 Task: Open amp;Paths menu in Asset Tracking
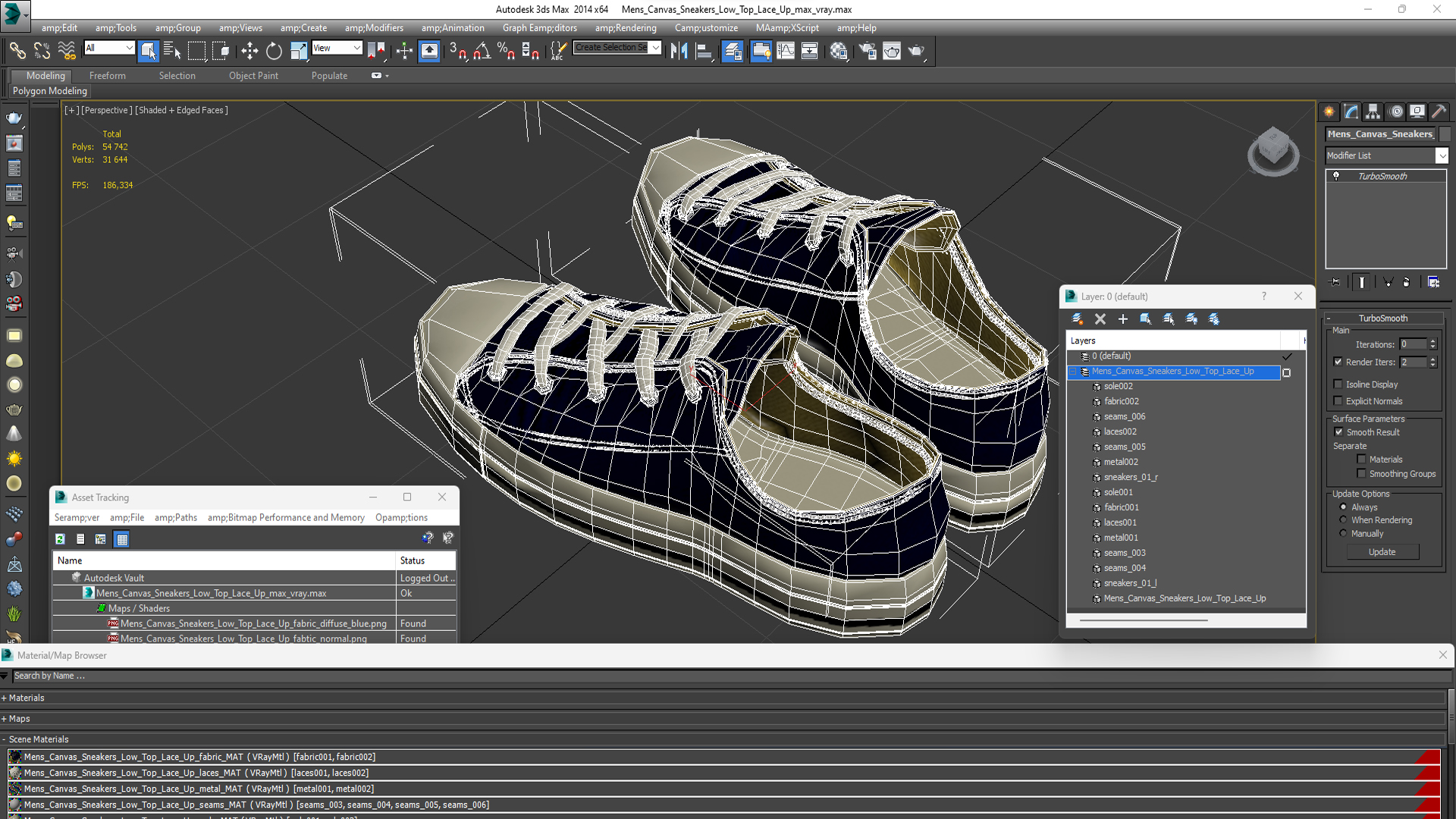tap(176, 518)
